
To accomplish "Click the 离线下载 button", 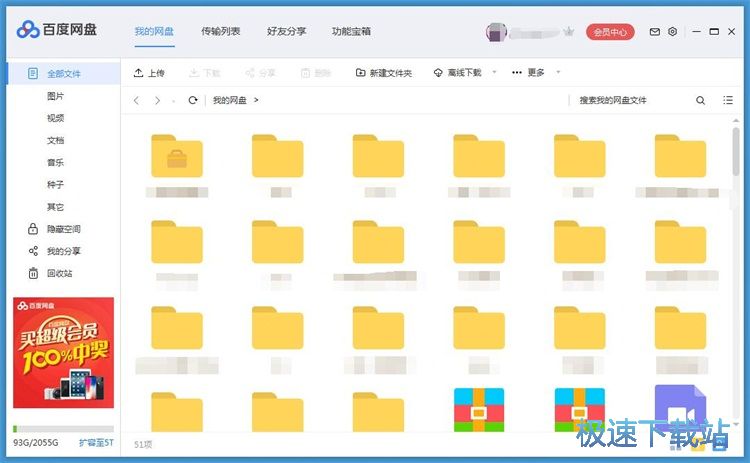I will point(457,73).
